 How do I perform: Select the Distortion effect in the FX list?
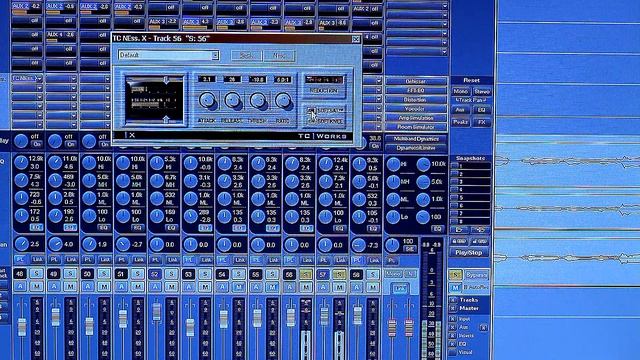click(x=416, y=100)
